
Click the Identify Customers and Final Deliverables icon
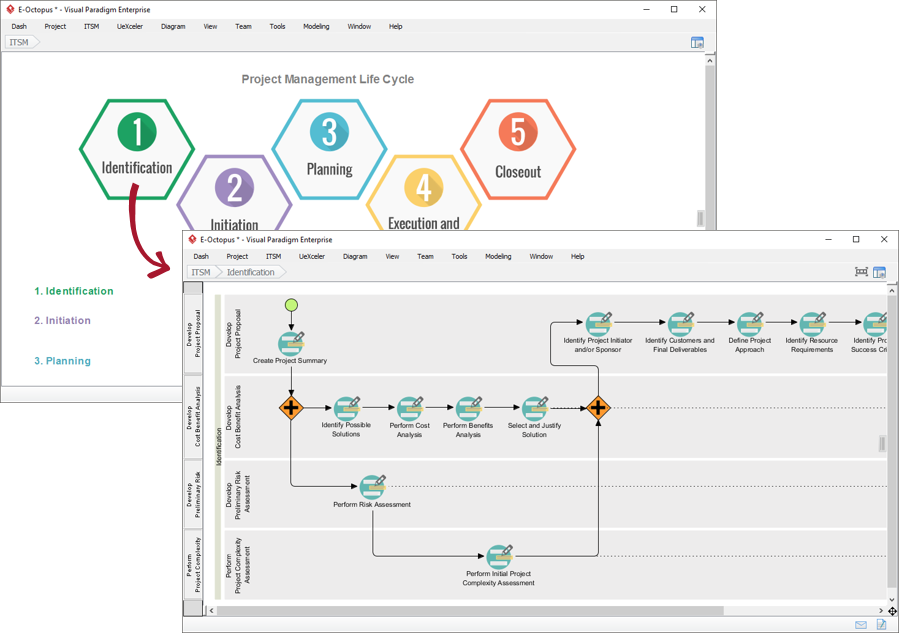click(x=681, y=323)
